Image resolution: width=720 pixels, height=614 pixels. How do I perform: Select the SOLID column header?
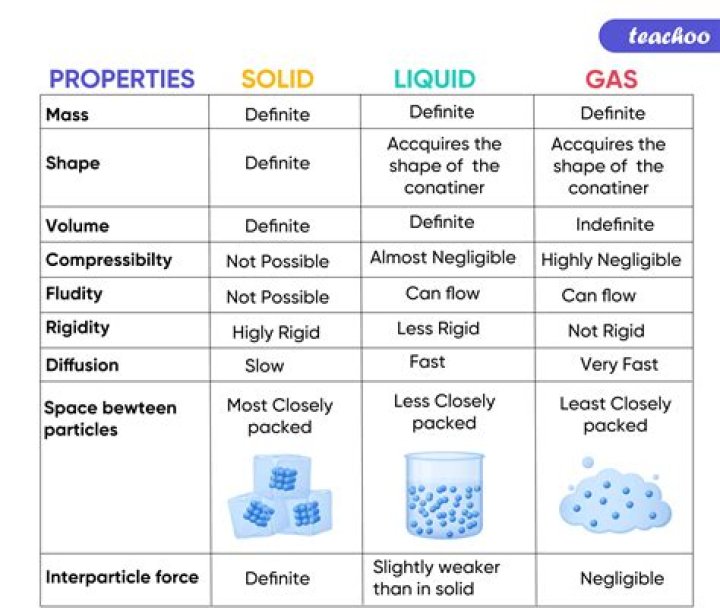coord(277,79)
